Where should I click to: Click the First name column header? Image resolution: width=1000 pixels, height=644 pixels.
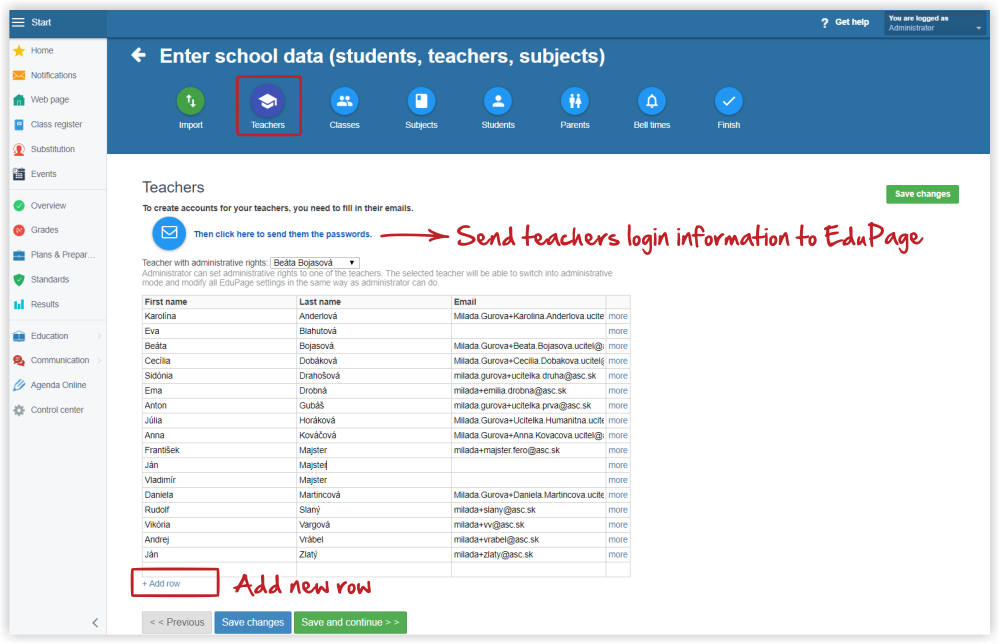point(219,302)
